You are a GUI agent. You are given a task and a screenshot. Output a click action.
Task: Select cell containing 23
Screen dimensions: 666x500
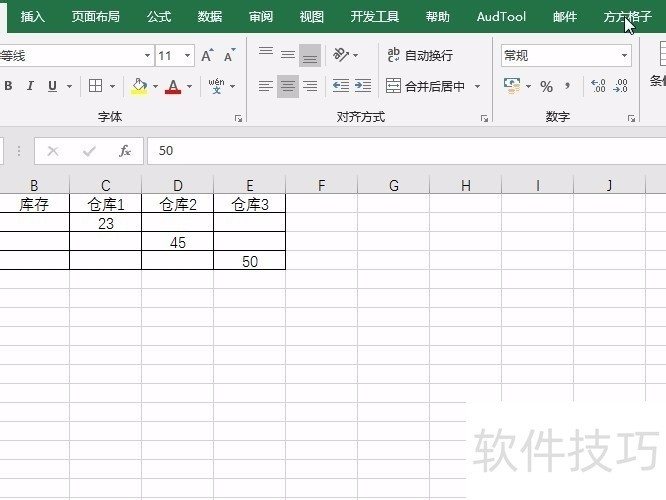click(x=106, y=223)
